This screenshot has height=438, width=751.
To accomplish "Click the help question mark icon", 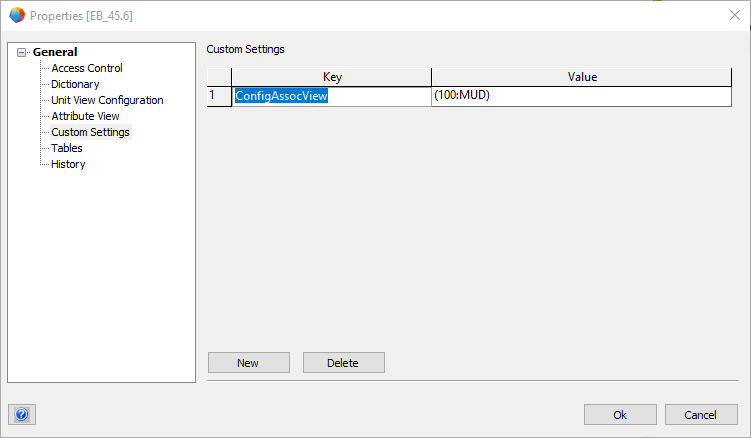I will click(x=21, y=415).
